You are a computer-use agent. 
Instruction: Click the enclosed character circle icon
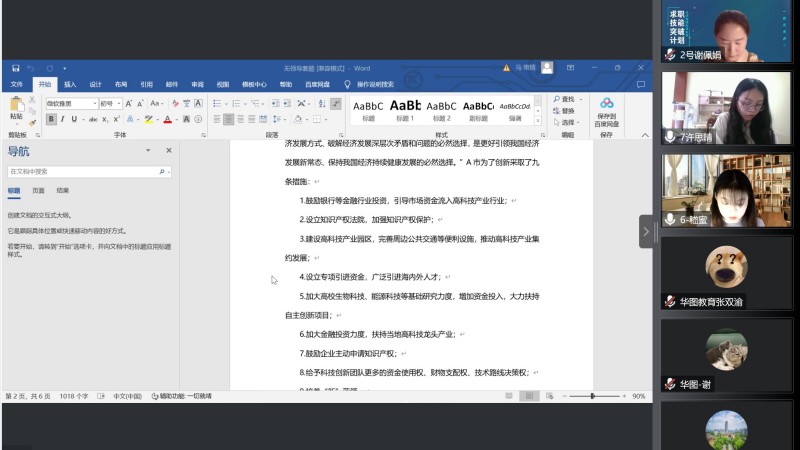pos(198,119)
